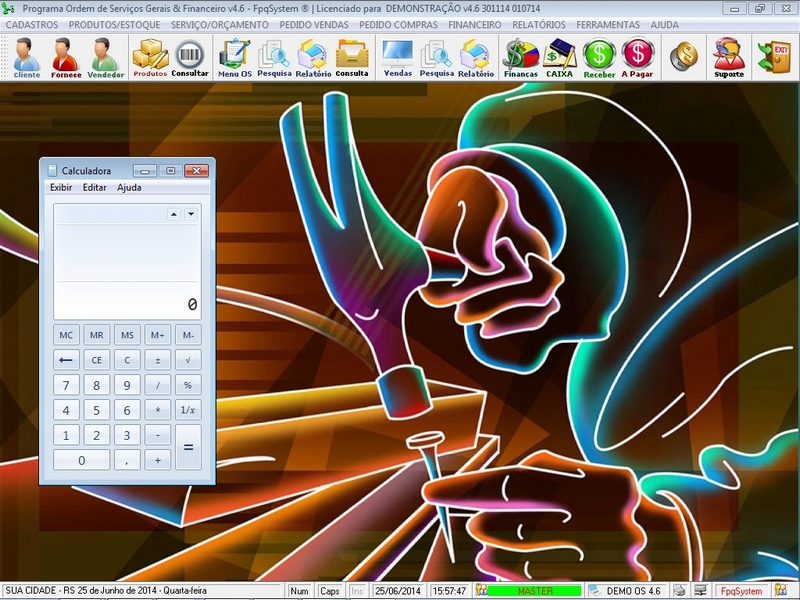Click calculator digit 7

pos(66,385)
